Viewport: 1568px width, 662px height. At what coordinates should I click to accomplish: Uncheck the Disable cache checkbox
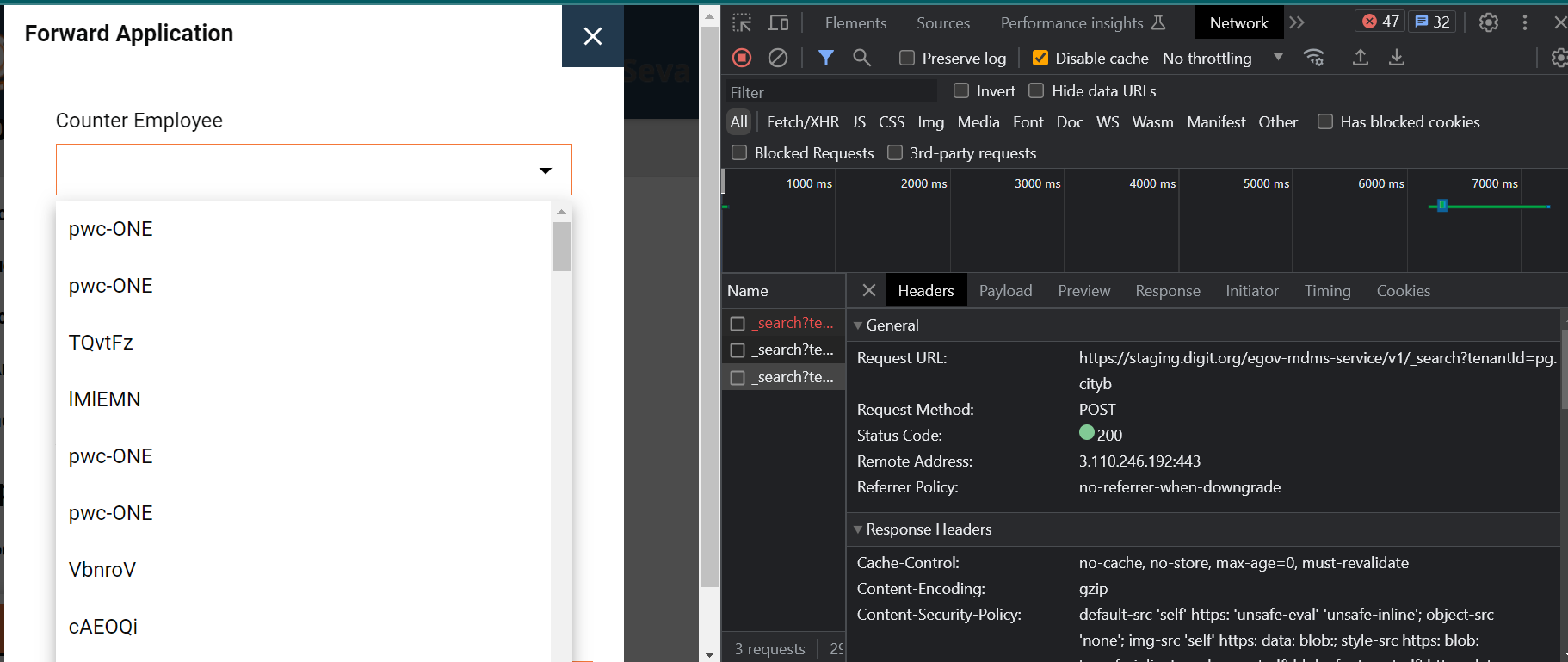1040,58
